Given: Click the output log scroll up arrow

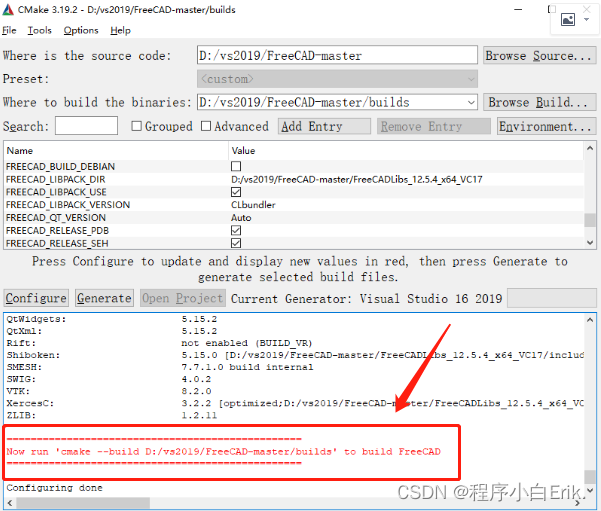Looking at the screenshot, I should click(x=590, y=320).
